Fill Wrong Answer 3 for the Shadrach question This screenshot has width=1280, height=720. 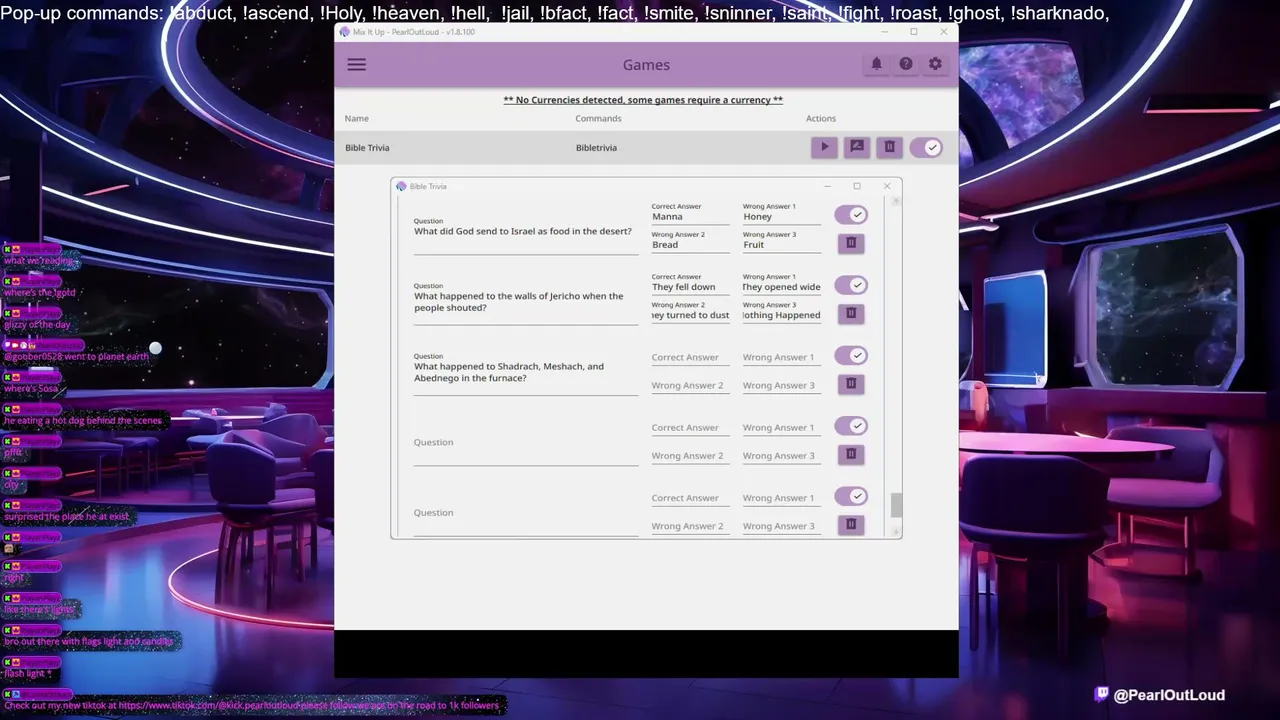(x=781, y=385)
